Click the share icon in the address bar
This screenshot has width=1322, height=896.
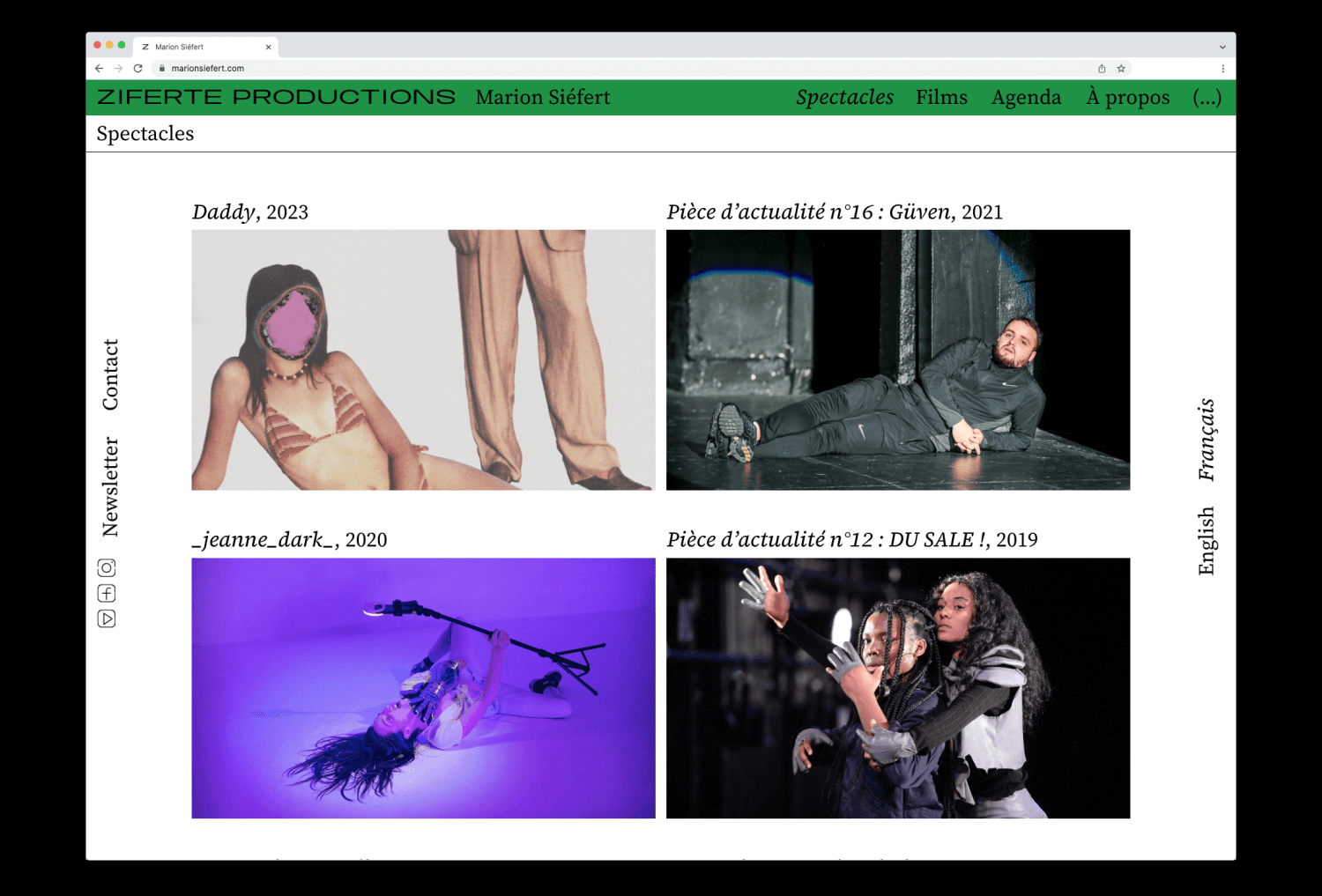click(x=1102, y=69)
